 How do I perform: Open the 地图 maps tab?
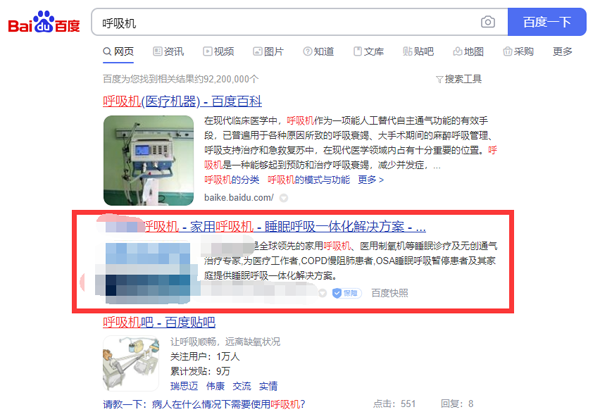[x=468, y=51]
